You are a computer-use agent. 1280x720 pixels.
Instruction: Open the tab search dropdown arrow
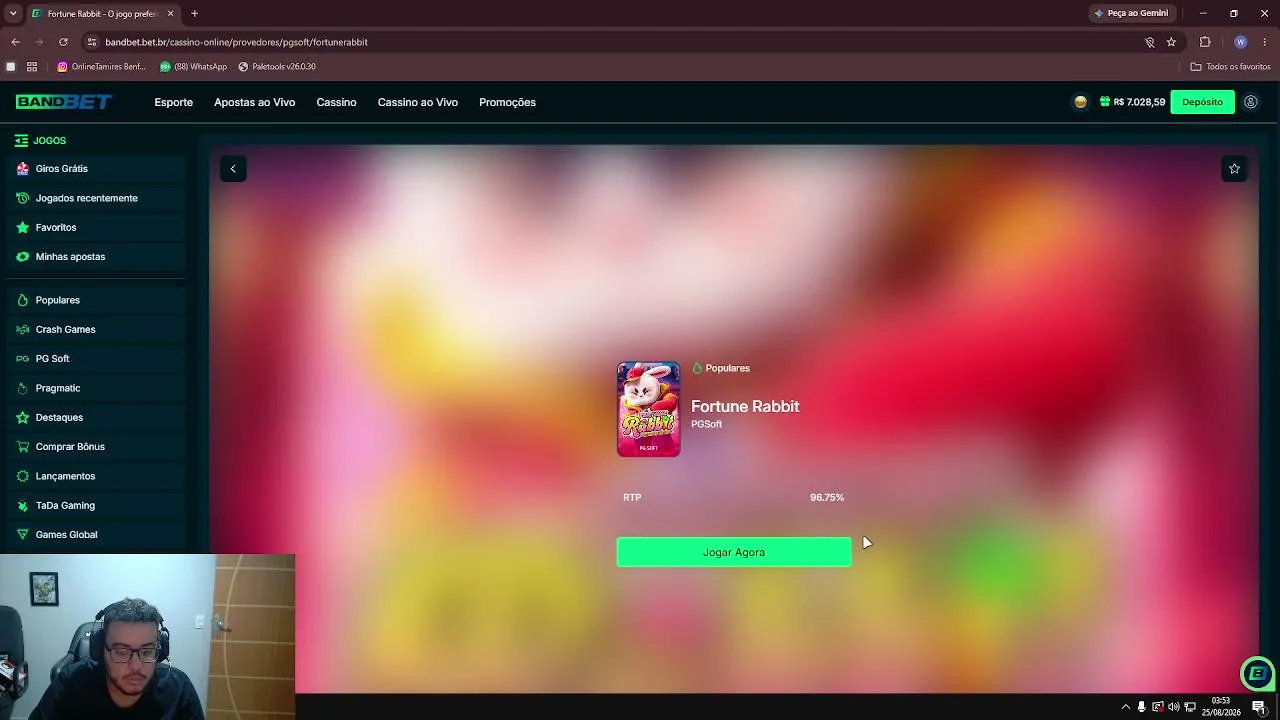click(x=13, y=14)
